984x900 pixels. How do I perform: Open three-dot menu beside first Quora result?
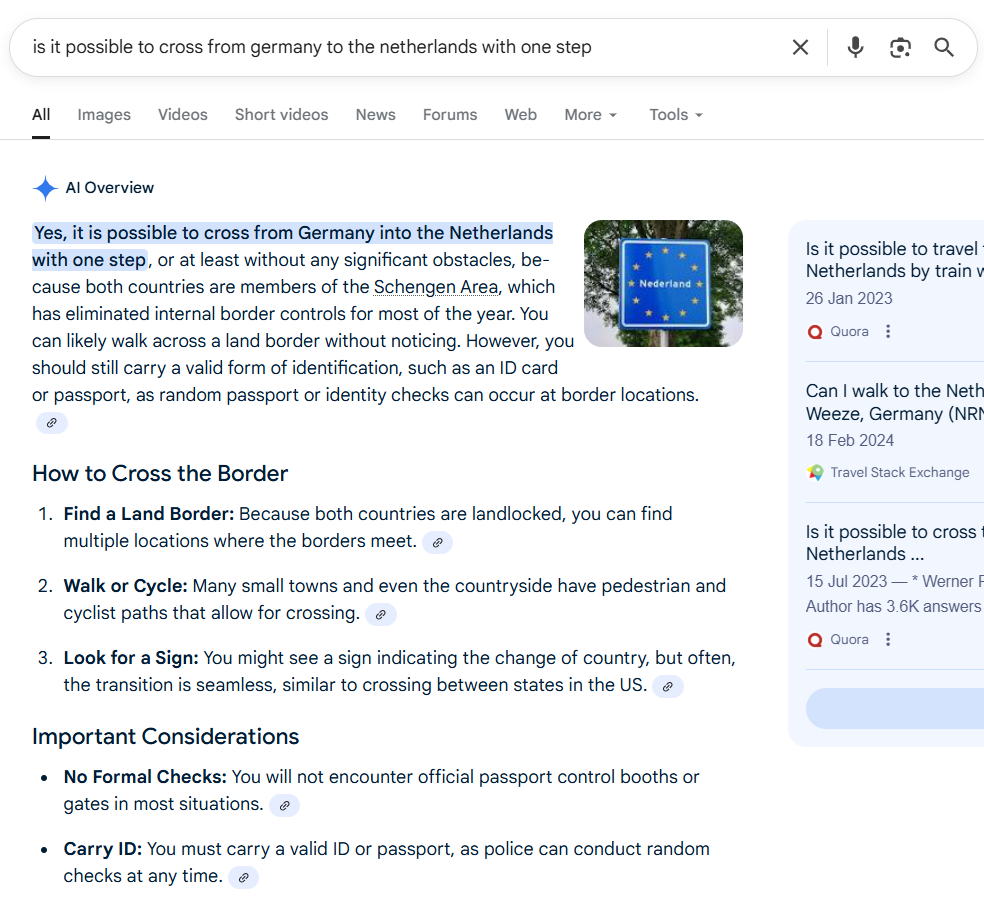pyautogui.click(x=888, y=331)
